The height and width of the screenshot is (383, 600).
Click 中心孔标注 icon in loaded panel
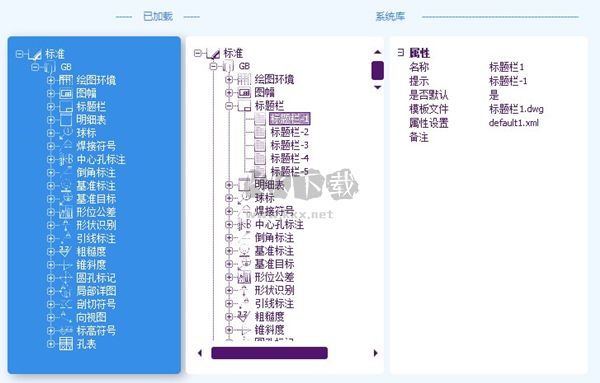66,159
